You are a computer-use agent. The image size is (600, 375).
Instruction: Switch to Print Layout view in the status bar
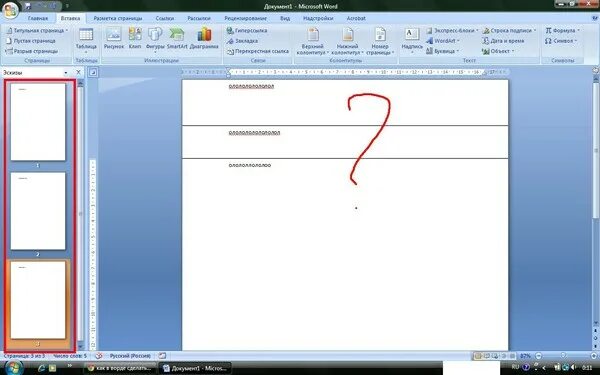pos(478,356)
